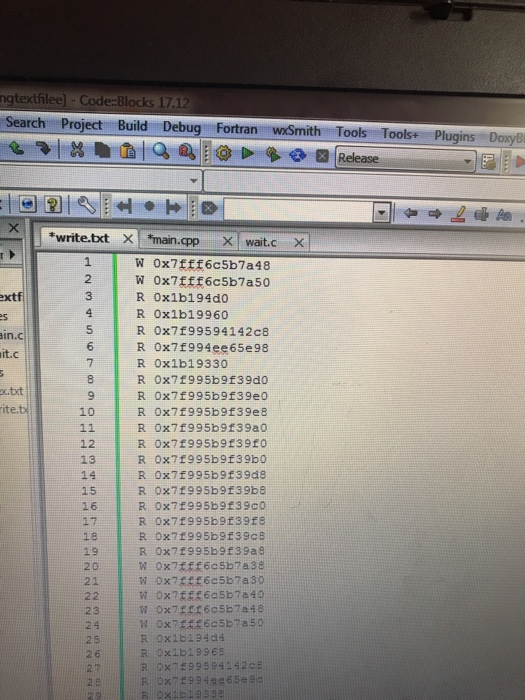Open the search box dropdown arrow
This screenshot has height=700, width=525.
click(x=382, y=213)
